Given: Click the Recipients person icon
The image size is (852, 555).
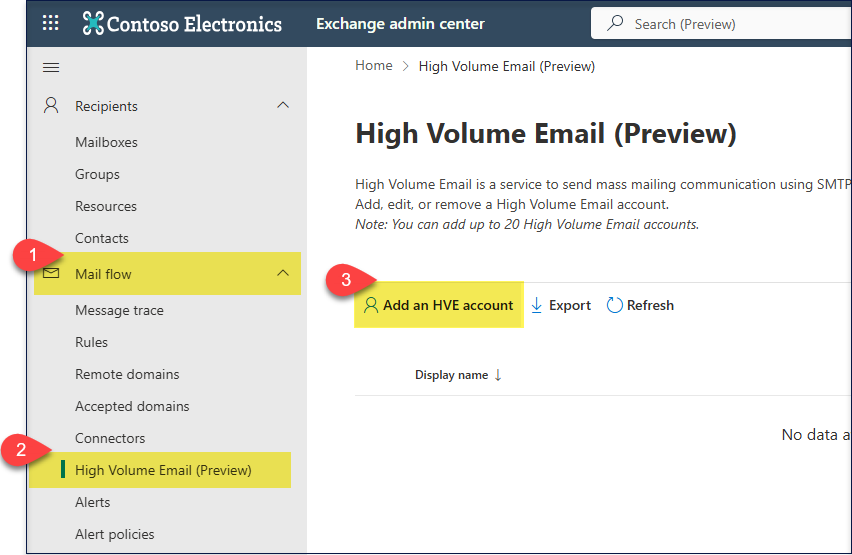Looking at the screenshot, I should [51, 105].
